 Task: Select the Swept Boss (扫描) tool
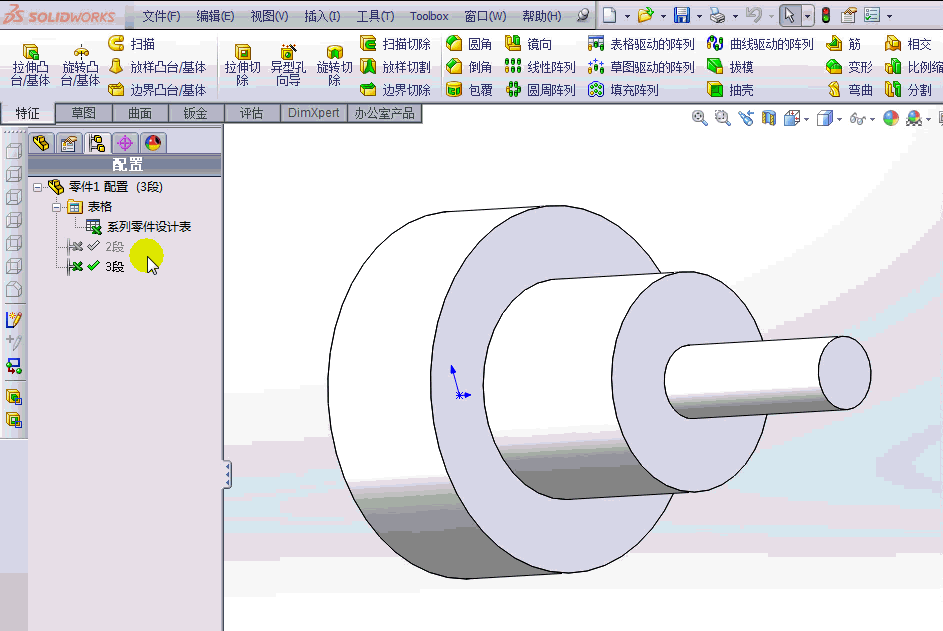tap(131, 43)
